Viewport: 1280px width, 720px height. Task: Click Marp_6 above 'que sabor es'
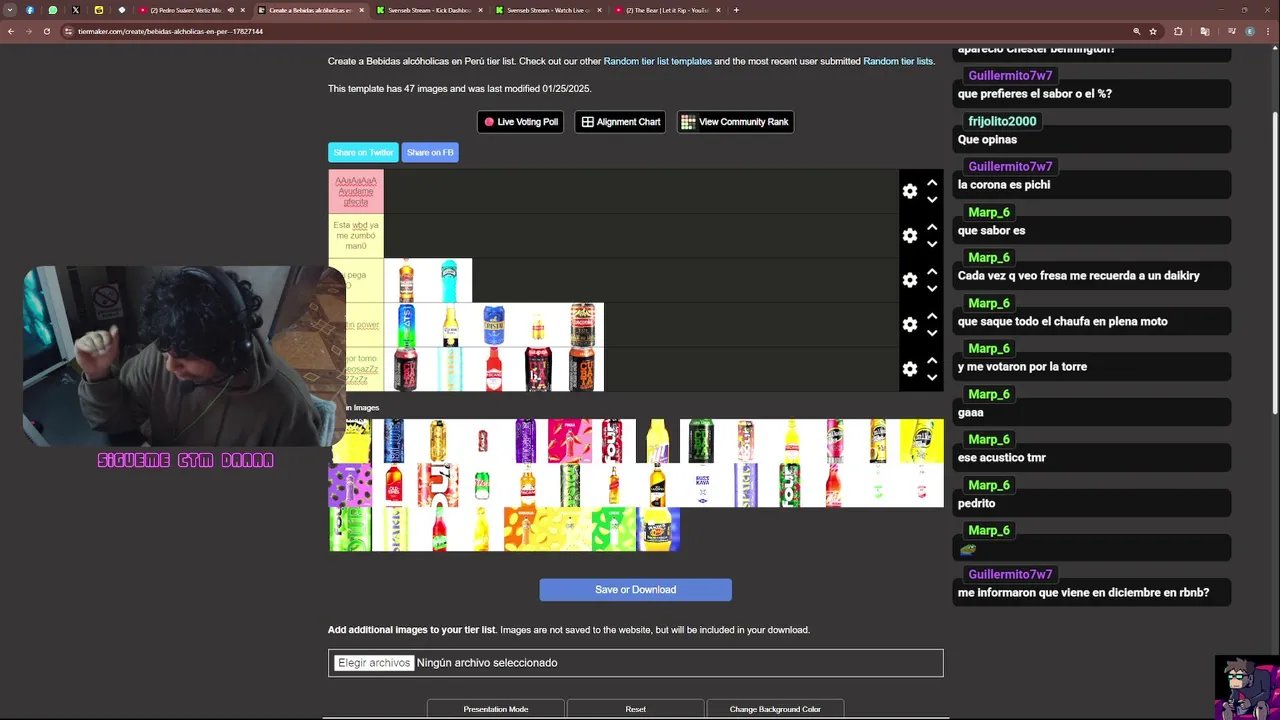989,212
